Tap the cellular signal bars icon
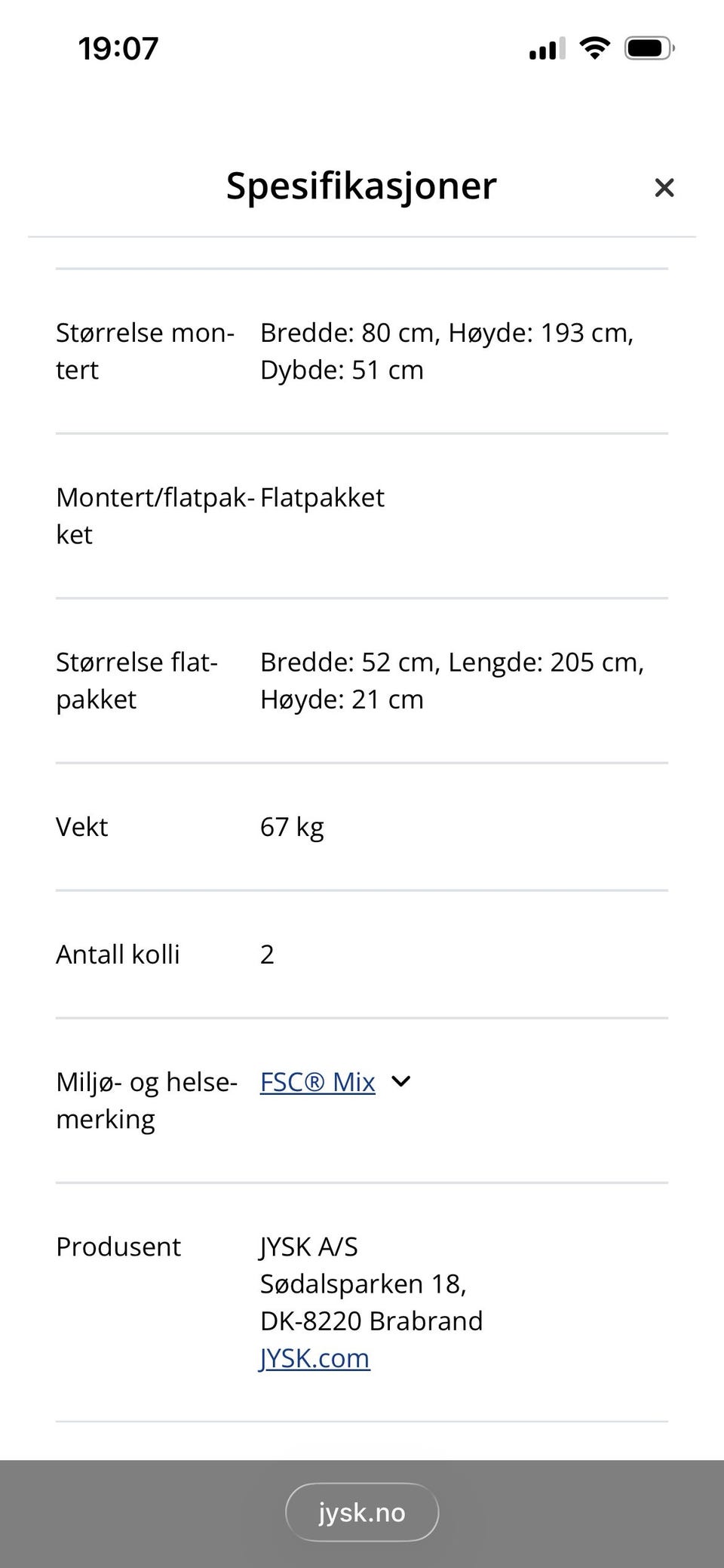The image size is (724, 1568). coord(547,50)
